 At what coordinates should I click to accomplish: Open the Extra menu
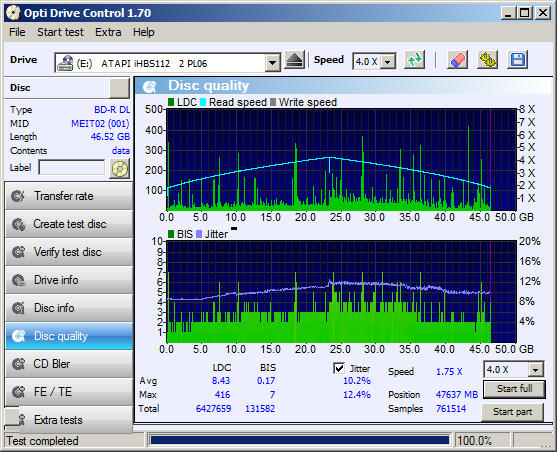108,32
